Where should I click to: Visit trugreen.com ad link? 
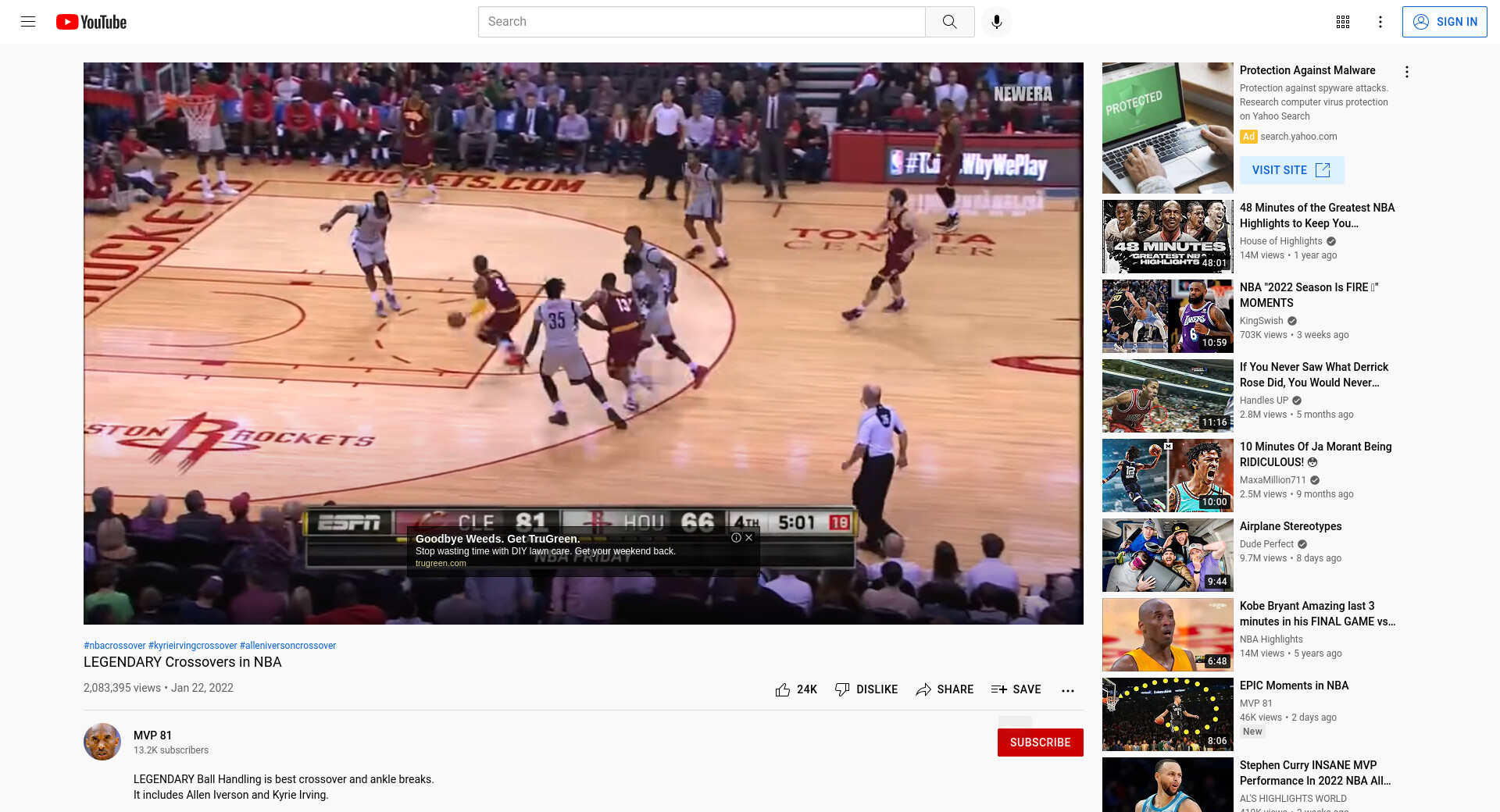coord(441,563)
